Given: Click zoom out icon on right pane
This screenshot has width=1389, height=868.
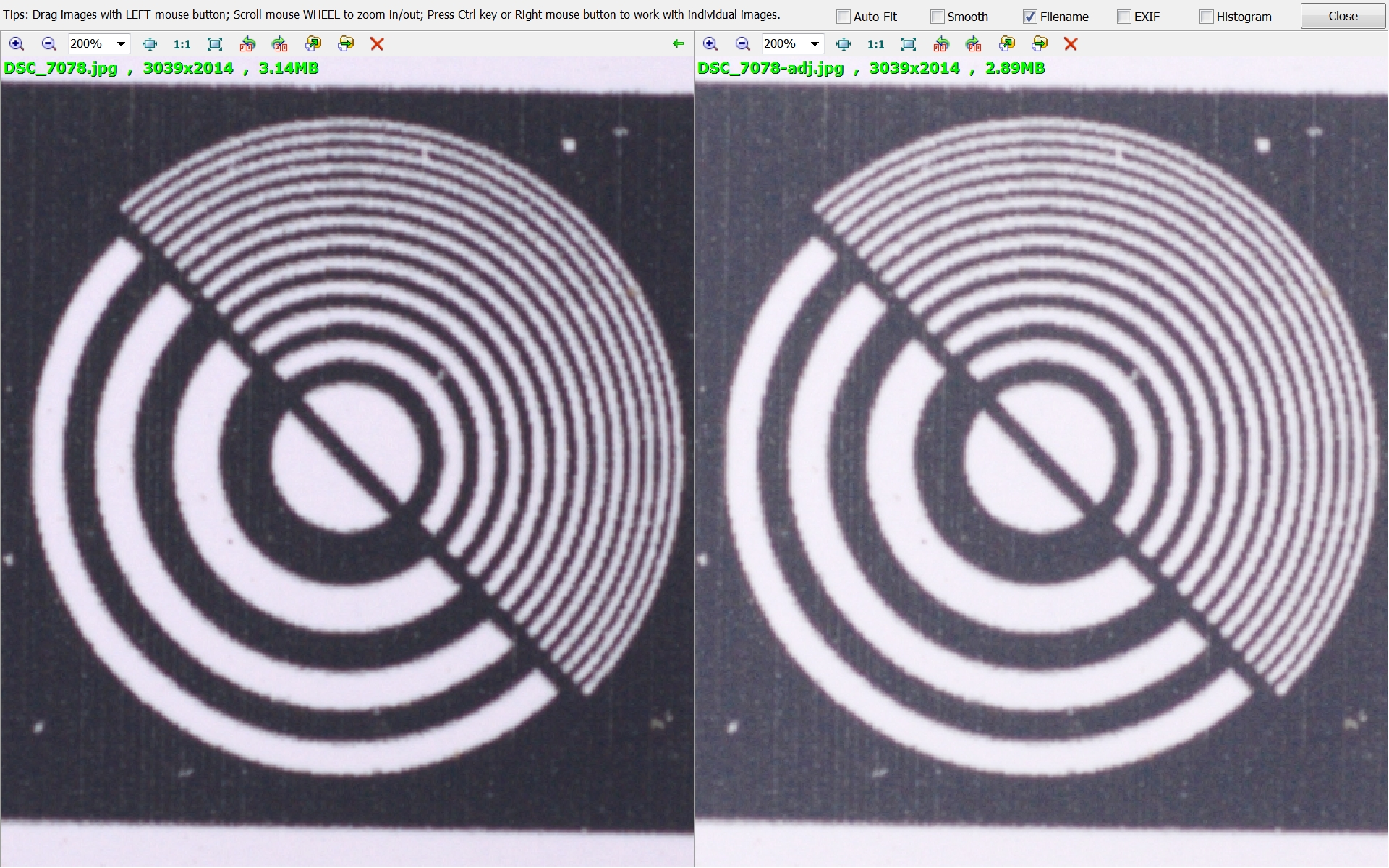Looking at the screenshot, I should coord(742,44).
